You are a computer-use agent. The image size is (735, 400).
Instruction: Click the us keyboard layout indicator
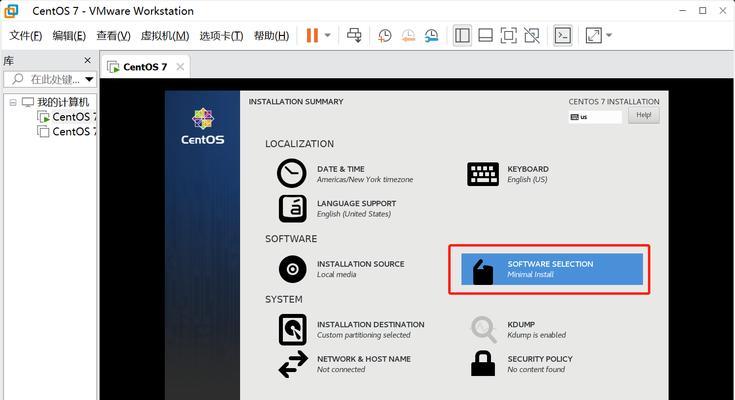coord(595,117)
